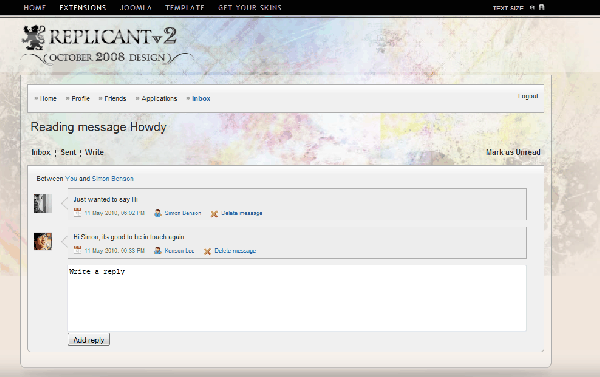The width and height of the screenshot is (600, 377).
Task: Open the JOOMLA top menu
Action: point(135,7)
